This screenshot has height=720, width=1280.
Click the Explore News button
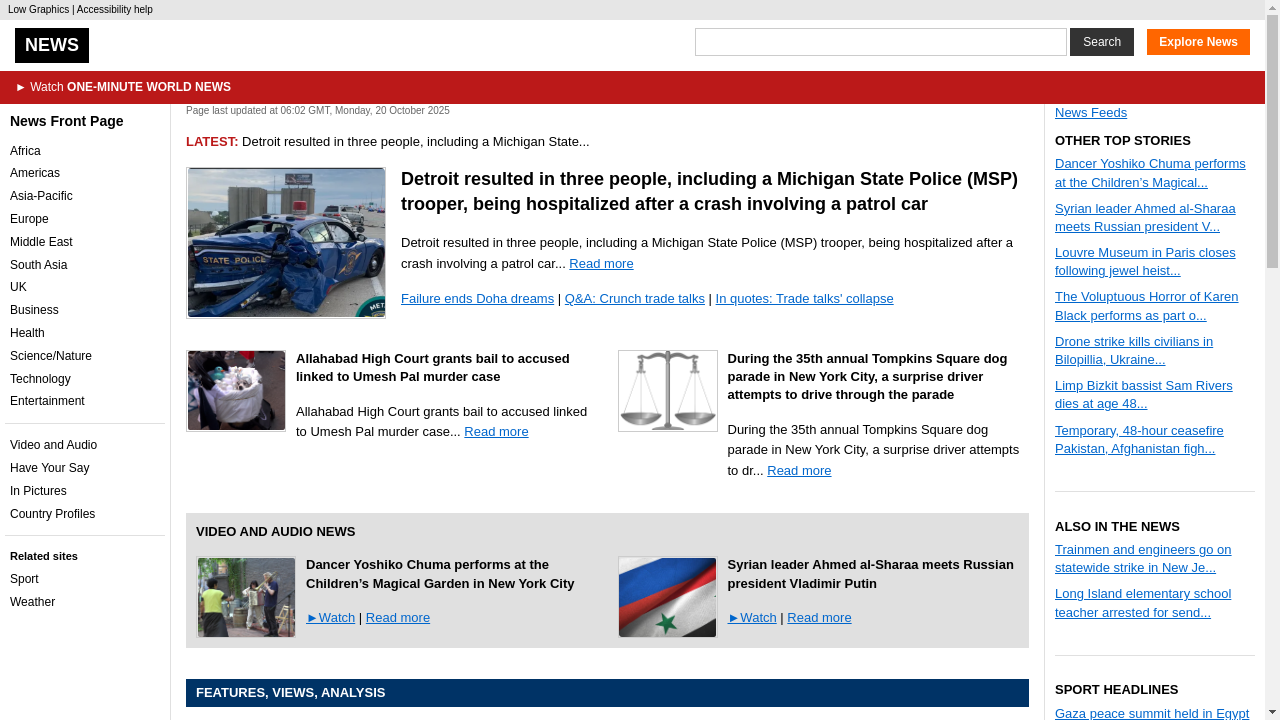pos(1198,42)
